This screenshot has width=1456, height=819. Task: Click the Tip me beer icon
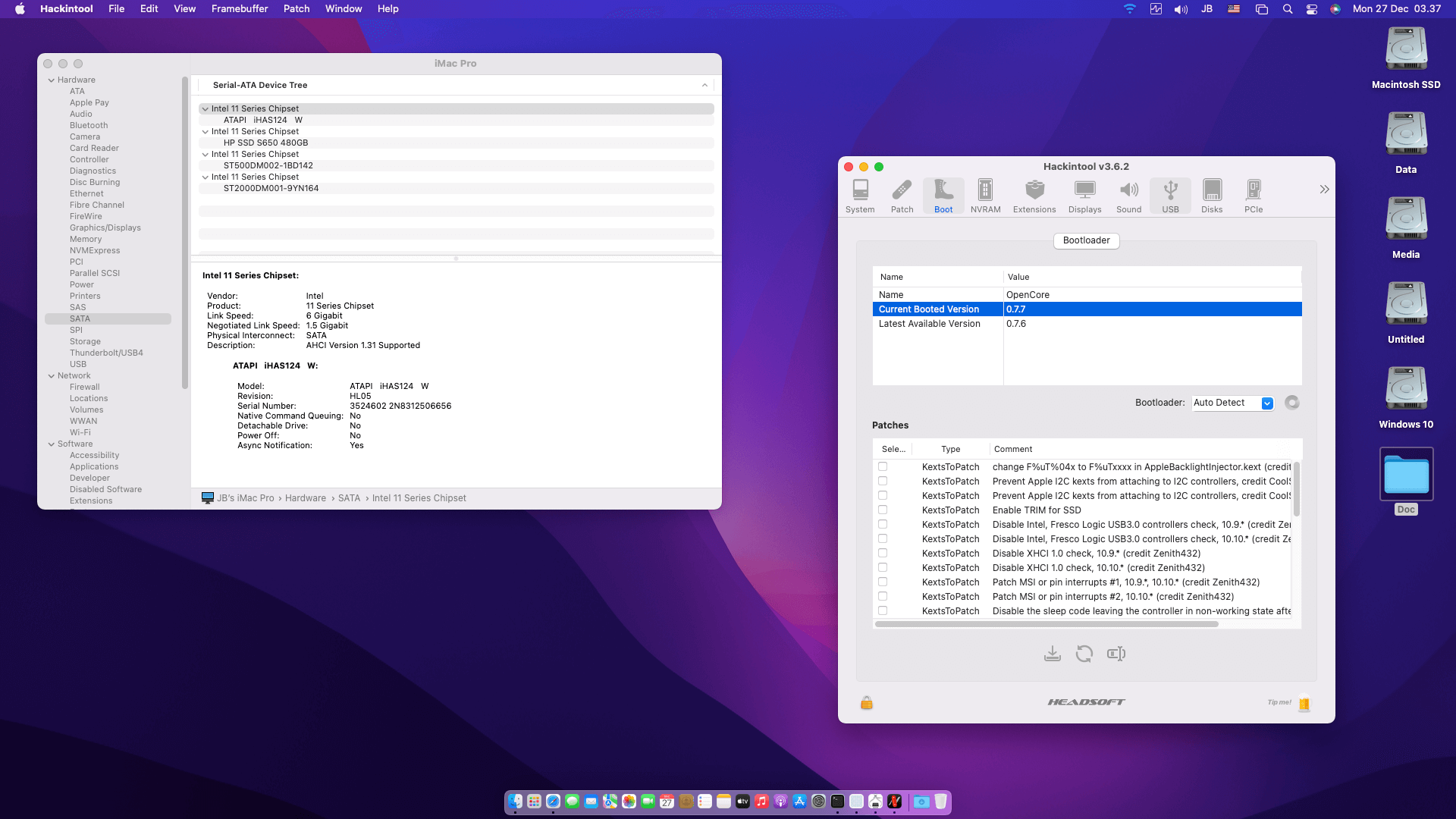click(x=1304, y=704)
